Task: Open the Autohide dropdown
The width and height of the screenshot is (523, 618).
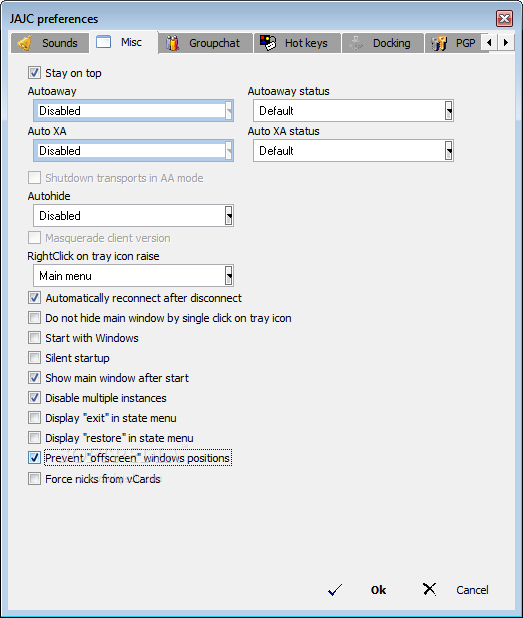Action: coord(133,216)
